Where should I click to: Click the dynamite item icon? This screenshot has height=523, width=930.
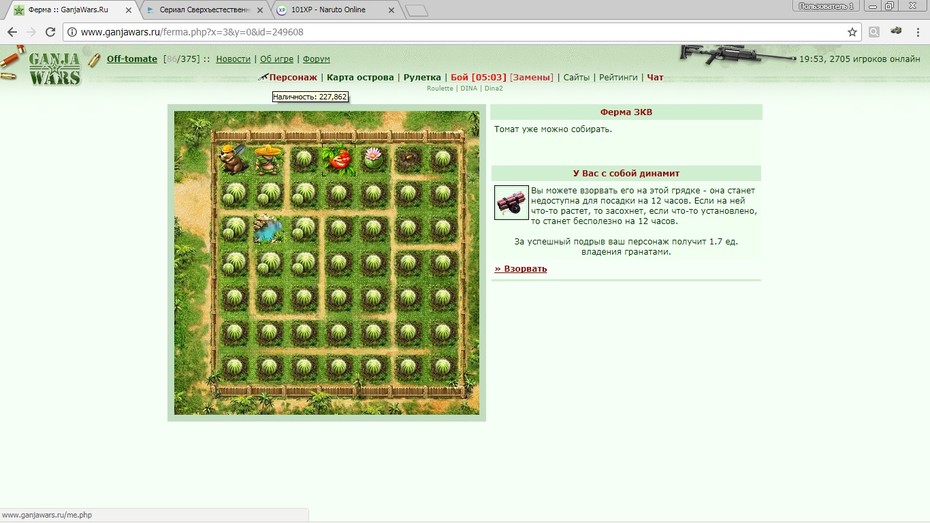511,202
